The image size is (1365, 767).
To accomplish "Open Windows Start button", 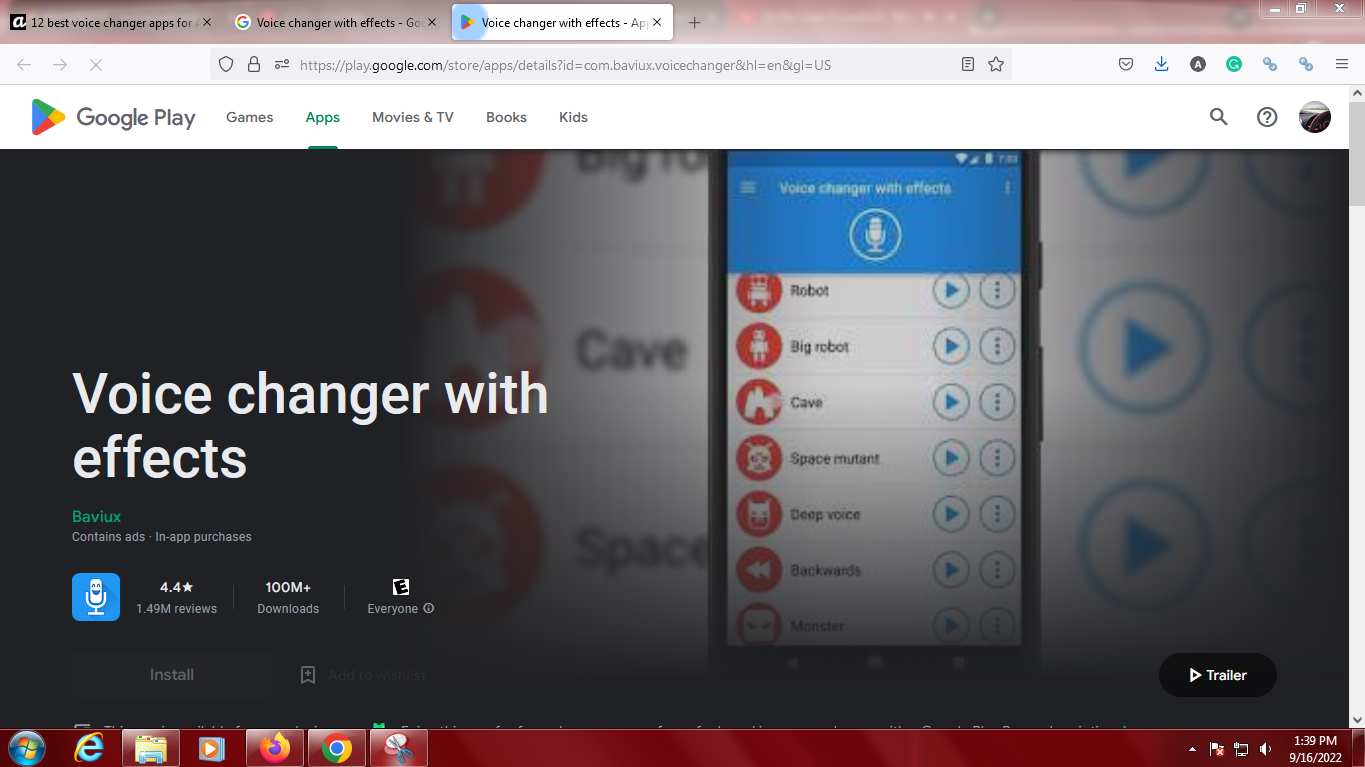I will pos(26,748).
